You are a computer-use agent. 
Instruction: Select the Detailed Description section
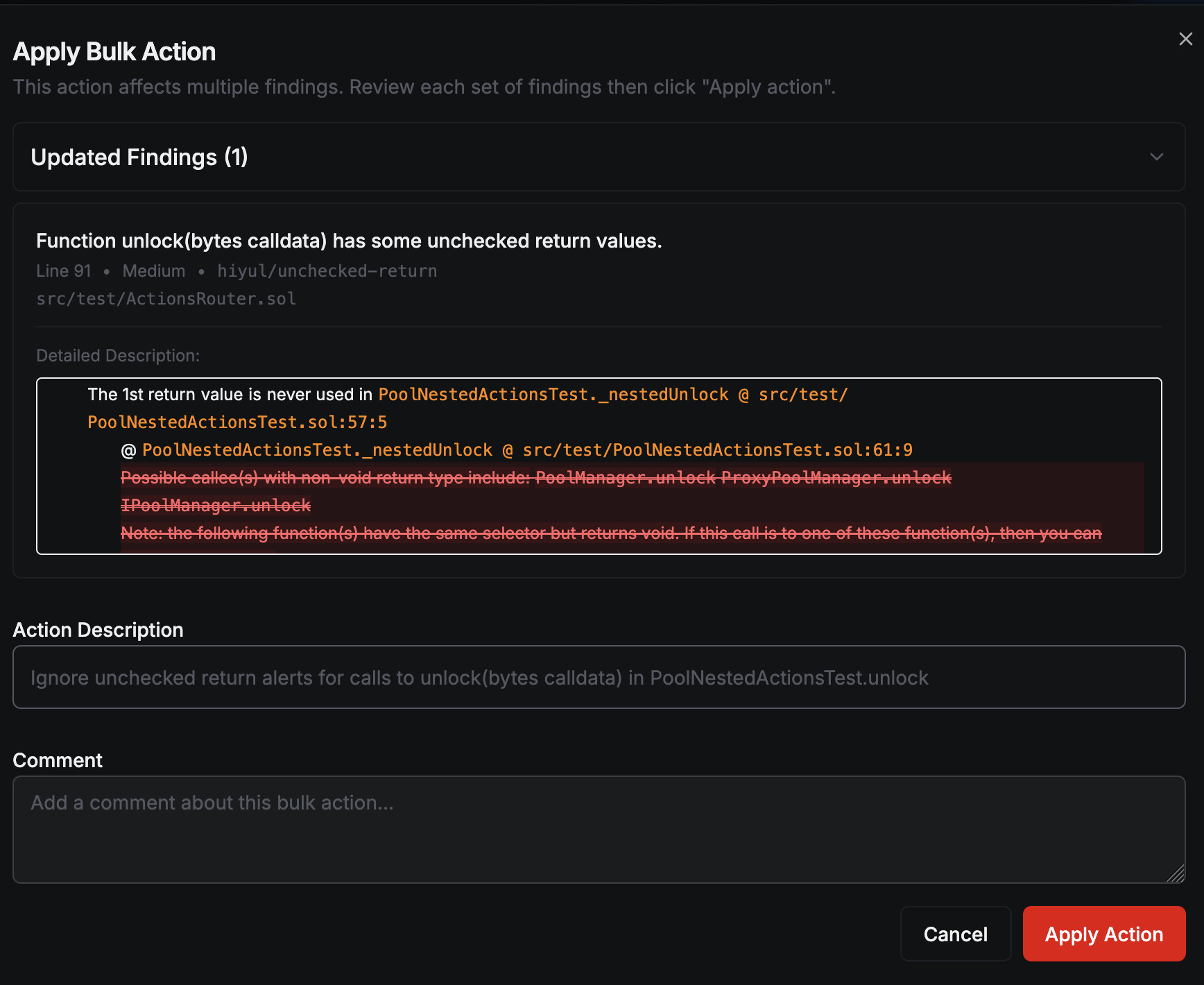tap(118, 355)
